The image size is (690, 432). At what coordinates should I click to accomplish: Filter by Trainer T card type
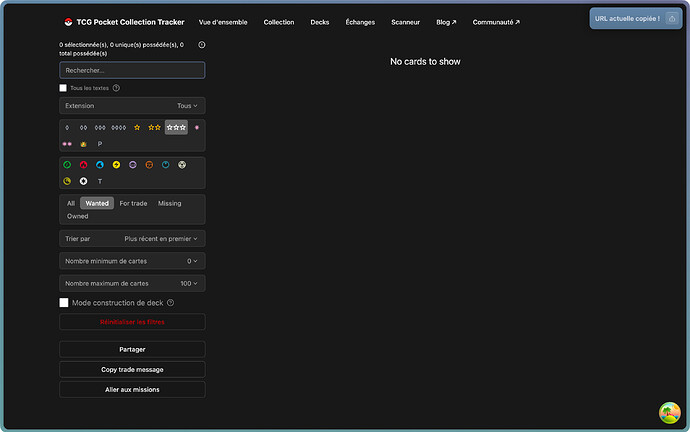(100, 181)
